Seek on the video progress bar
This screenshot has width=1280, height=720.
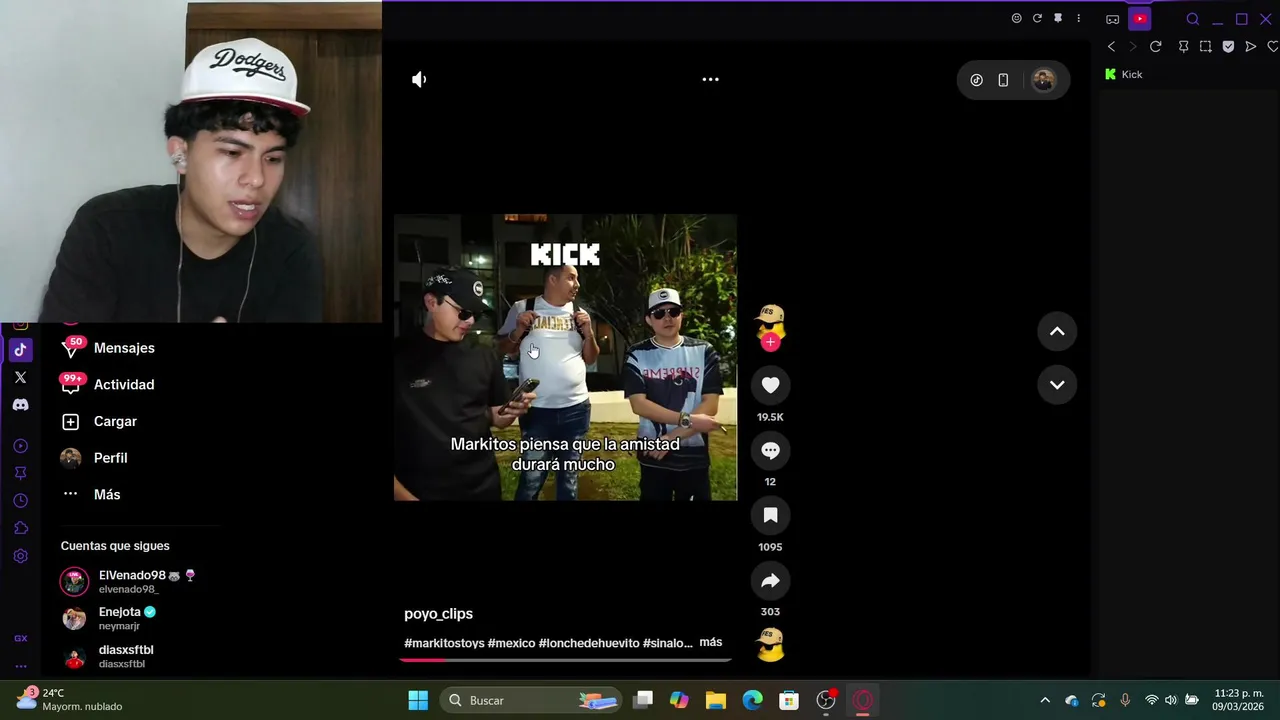[566, 659]
